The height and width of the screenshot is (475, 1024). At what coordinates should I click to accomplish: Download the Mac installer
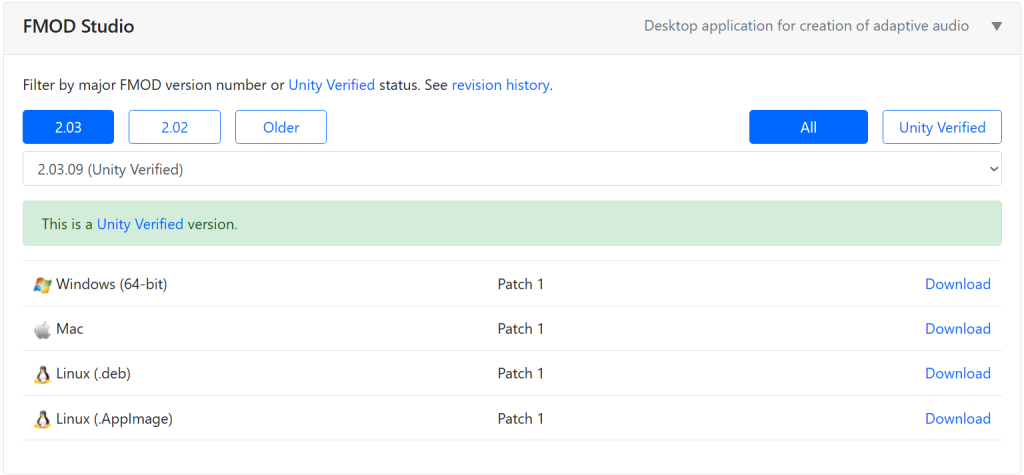[958, 329]
